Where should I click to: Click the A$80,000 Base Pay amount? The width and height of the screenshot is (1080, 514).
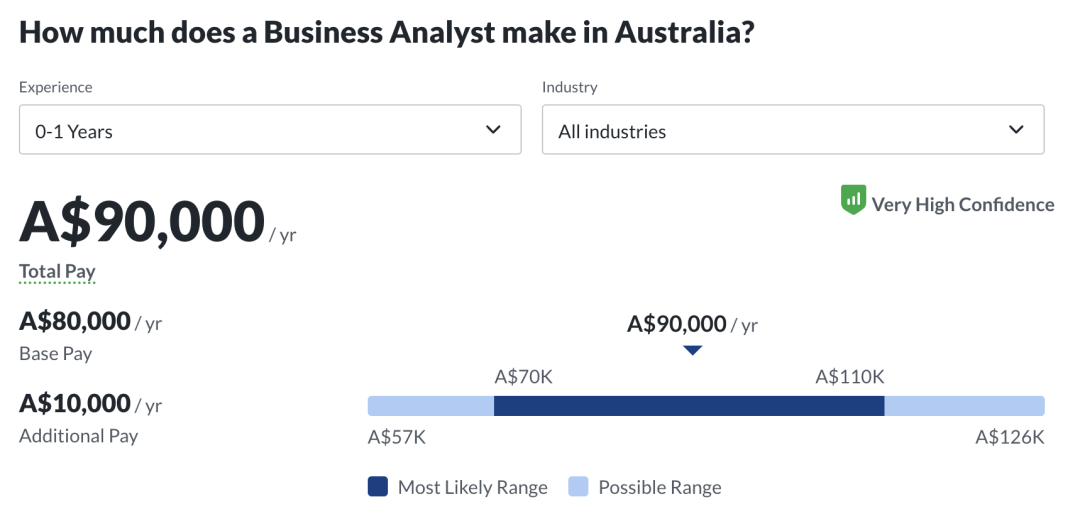tap(75, 322)
